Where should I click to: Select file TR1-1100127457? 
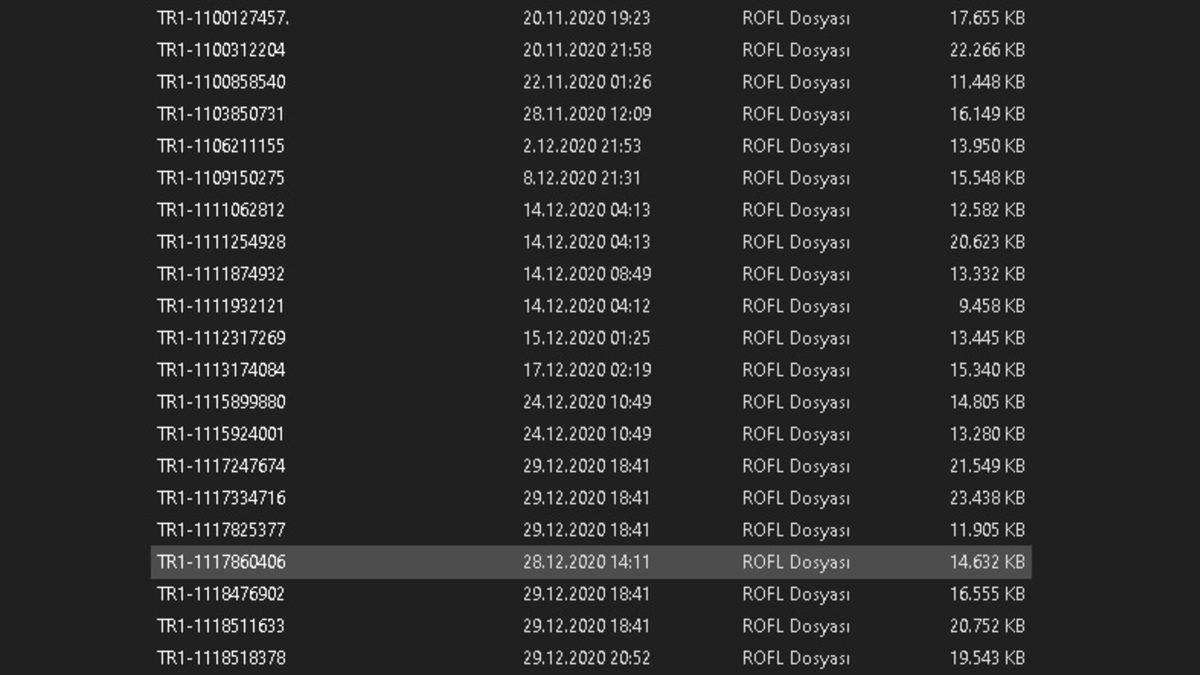pyautogui.click(x=590, y=18)
